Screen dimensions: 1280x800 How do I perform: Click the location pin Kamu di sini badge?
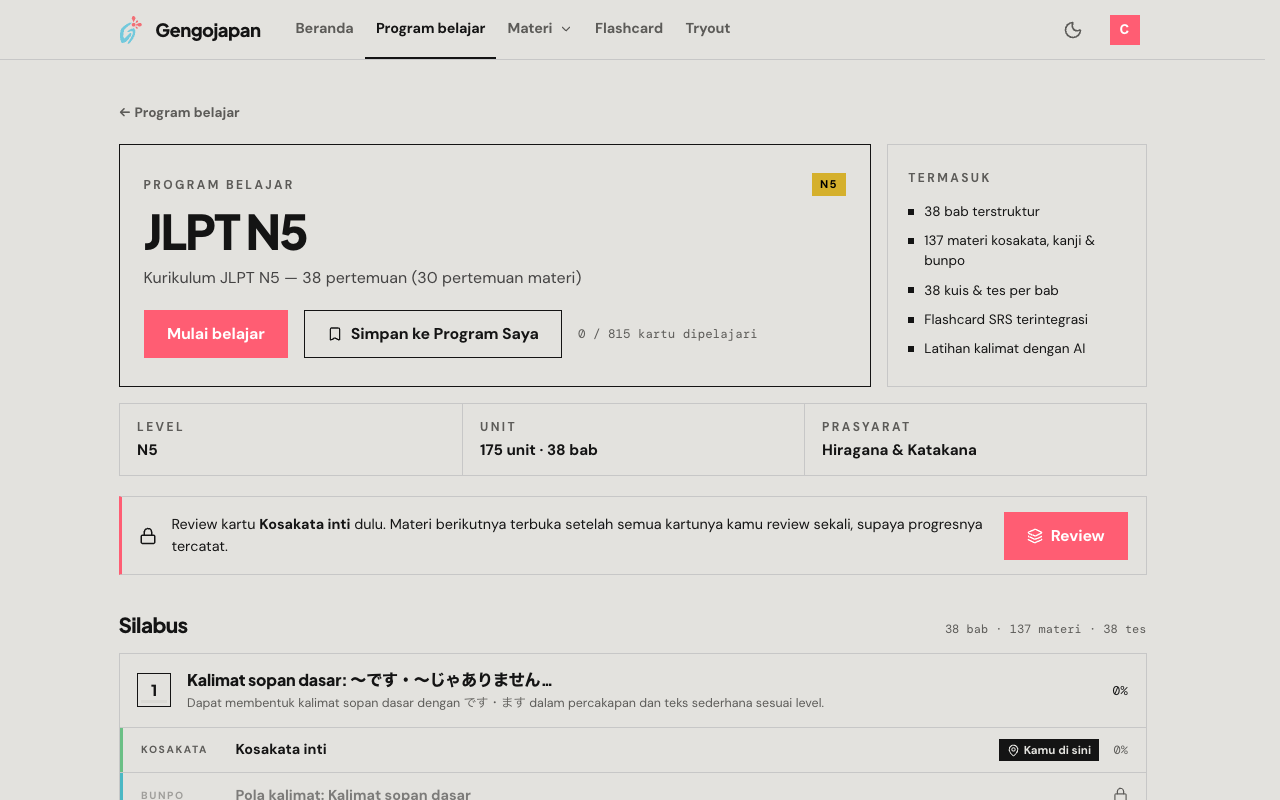(1049, 750)
